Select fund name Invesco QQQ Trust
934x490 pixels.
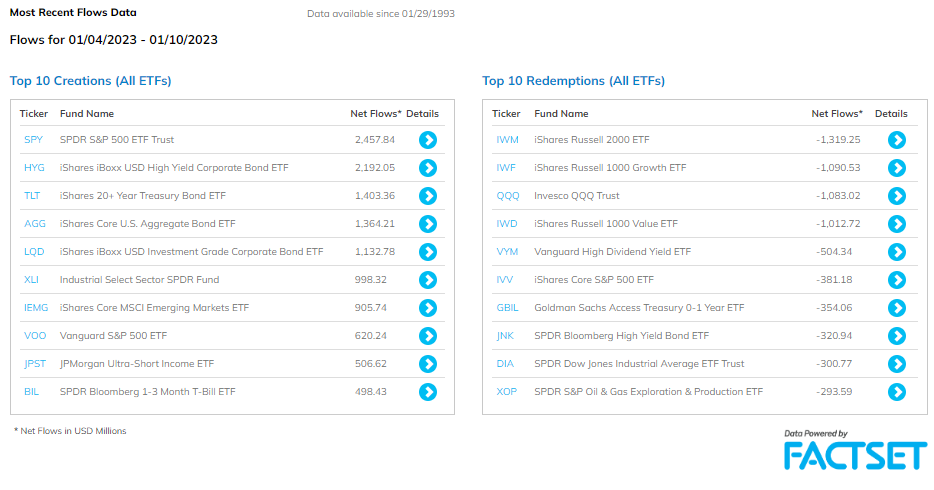577,196
